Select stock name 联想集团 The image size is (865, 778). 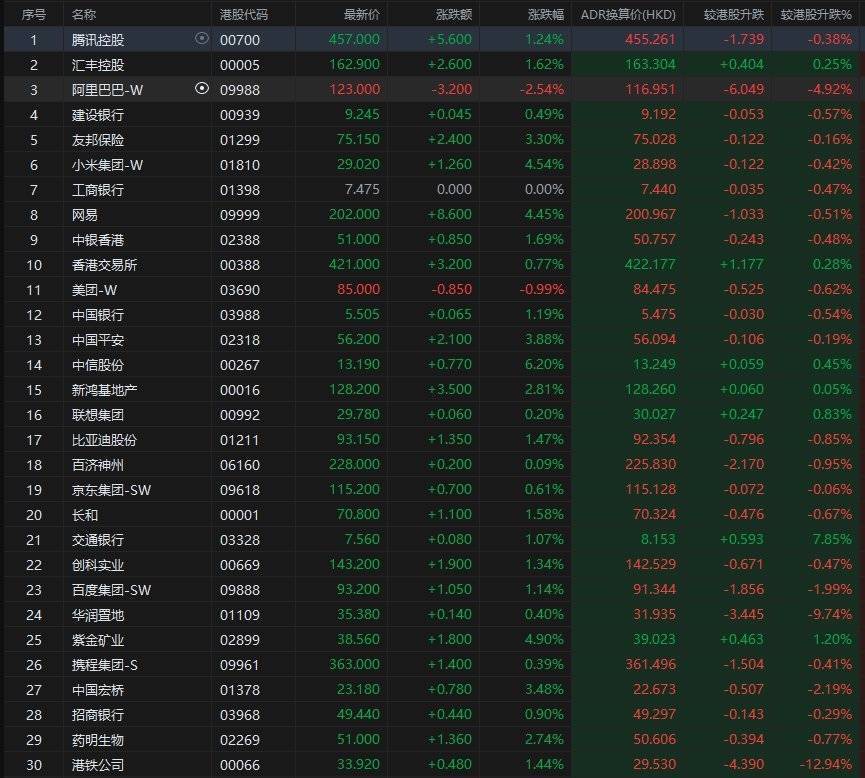pyautogui.click(x=98, y=415)
